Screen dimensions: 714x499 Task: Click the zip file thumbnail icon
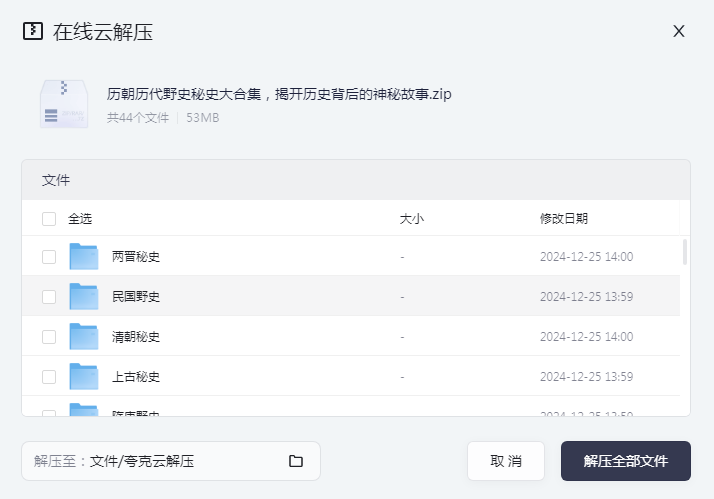pos(63,104)
